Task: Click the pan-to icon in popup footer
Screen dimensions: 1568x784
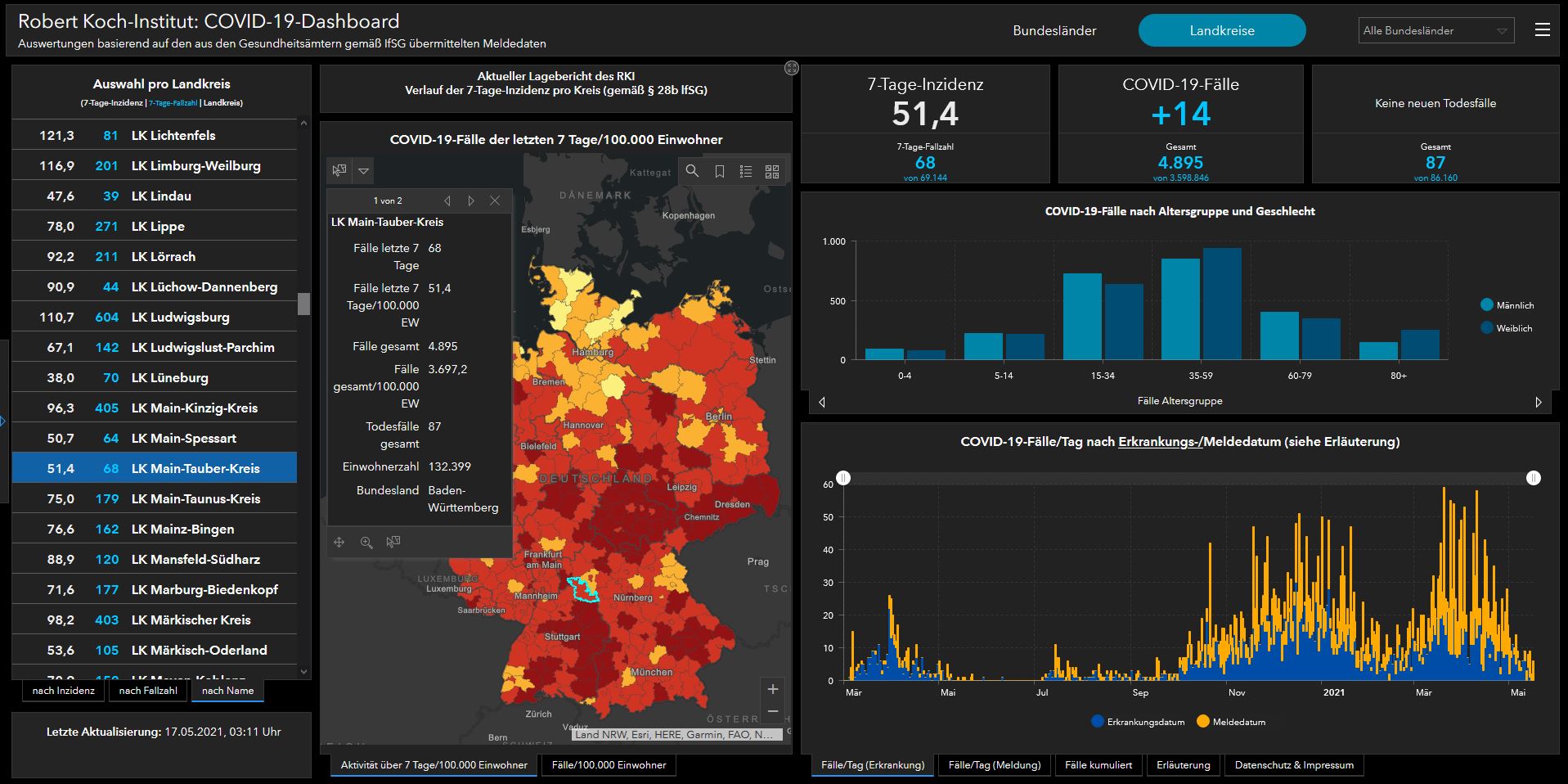Action: coord(339,542)
